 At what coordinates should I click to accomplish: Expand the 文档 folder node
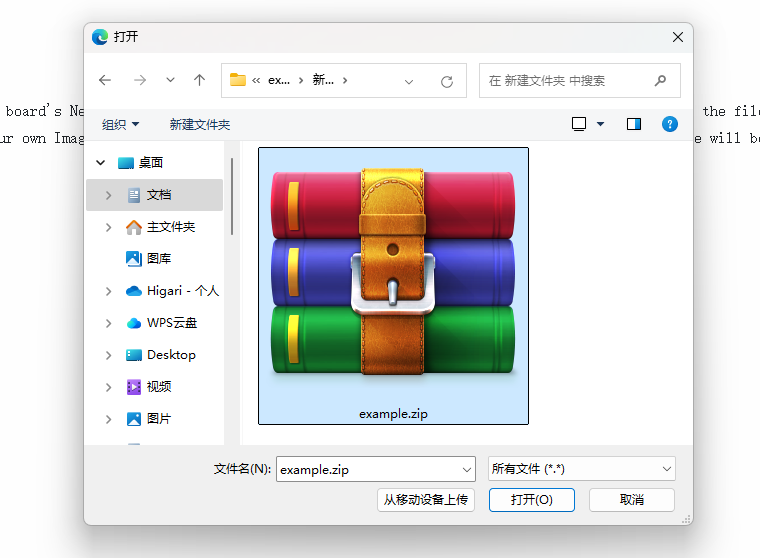point(109,195)
